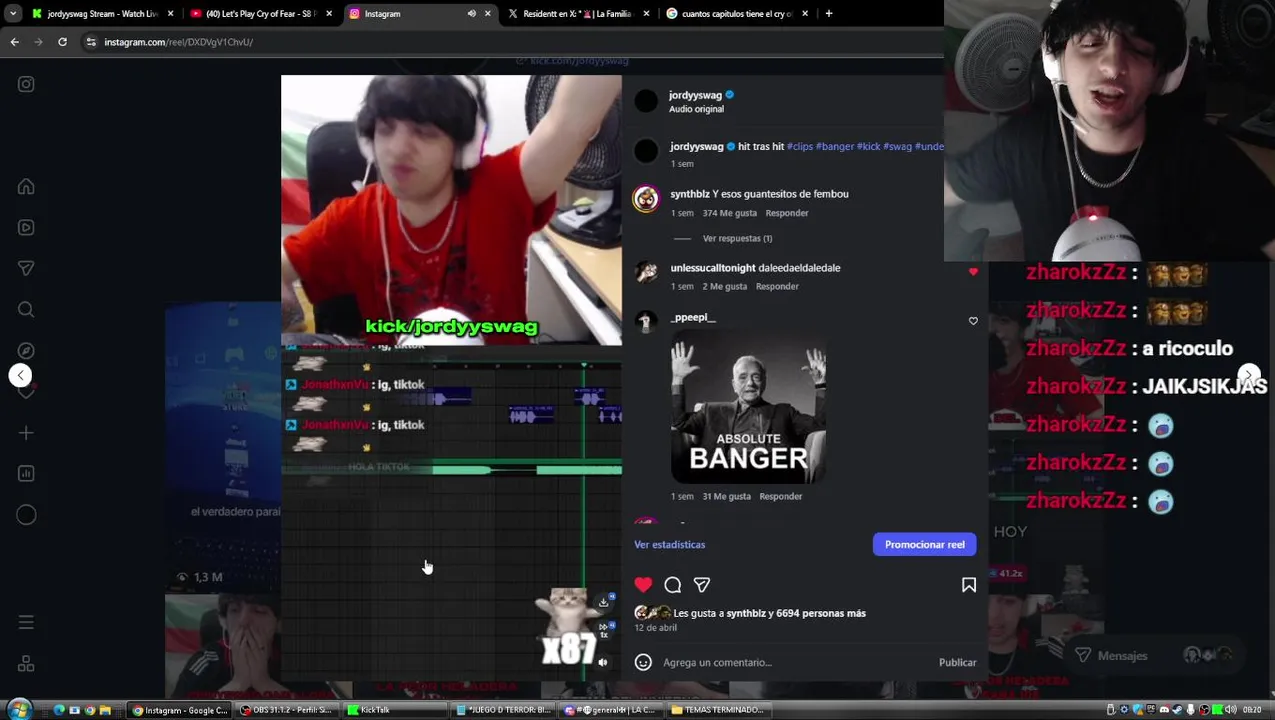Open the Meta apps grid icon
The height and width of the screenshot is (720, 1275).
(x=26, y=664)
